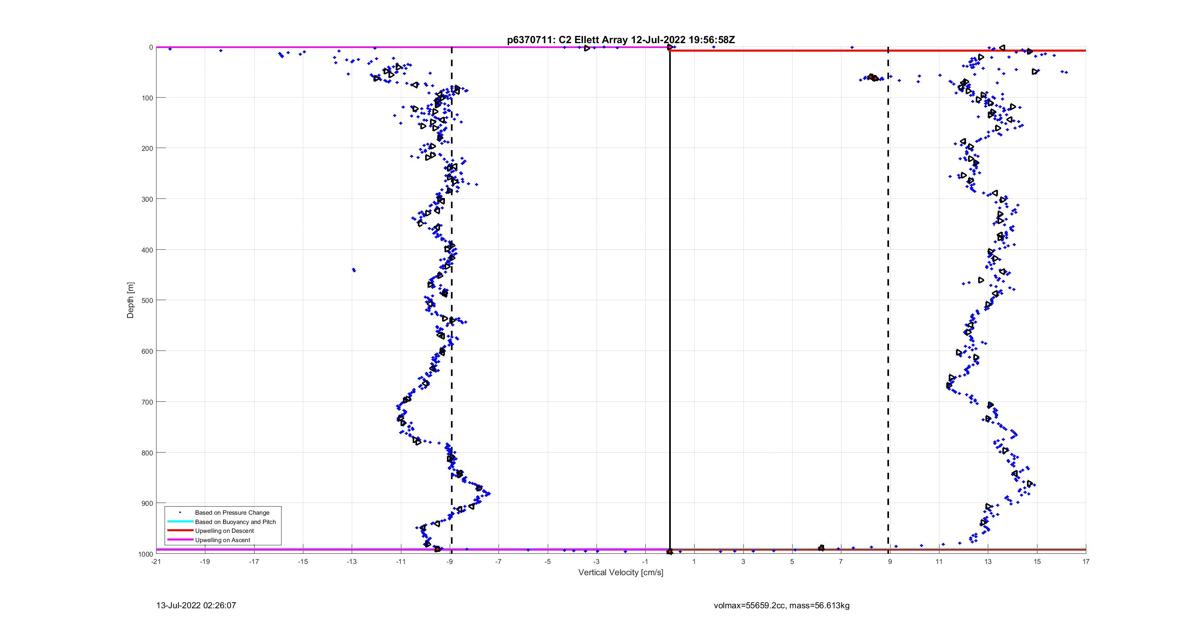Select x-axis tick label '-13'
This screenshot has width=1200, height=622.
click(352, 561)
